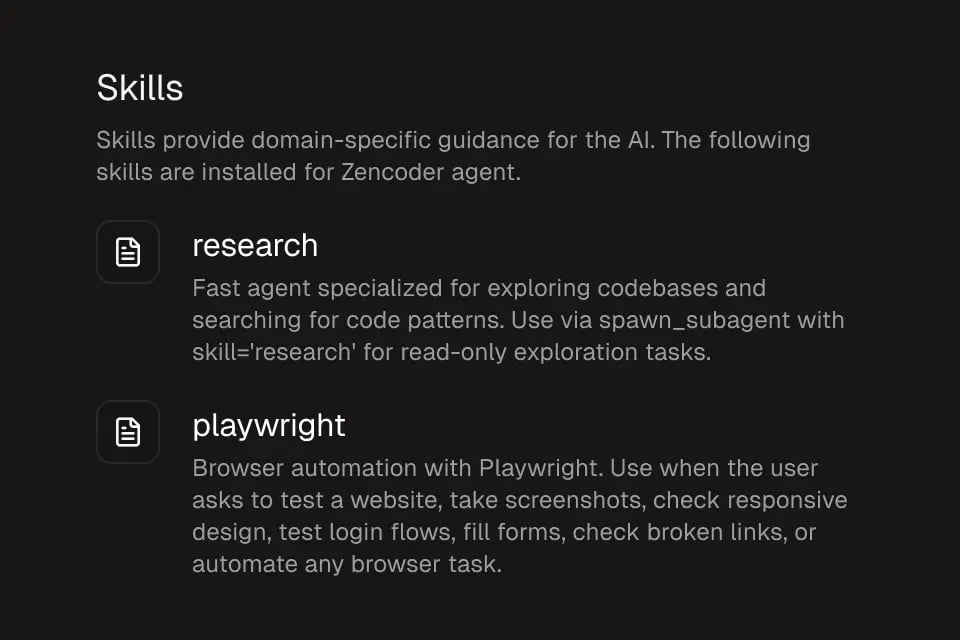
Task: Open the research skill title
Action: [x=255, y=245]
